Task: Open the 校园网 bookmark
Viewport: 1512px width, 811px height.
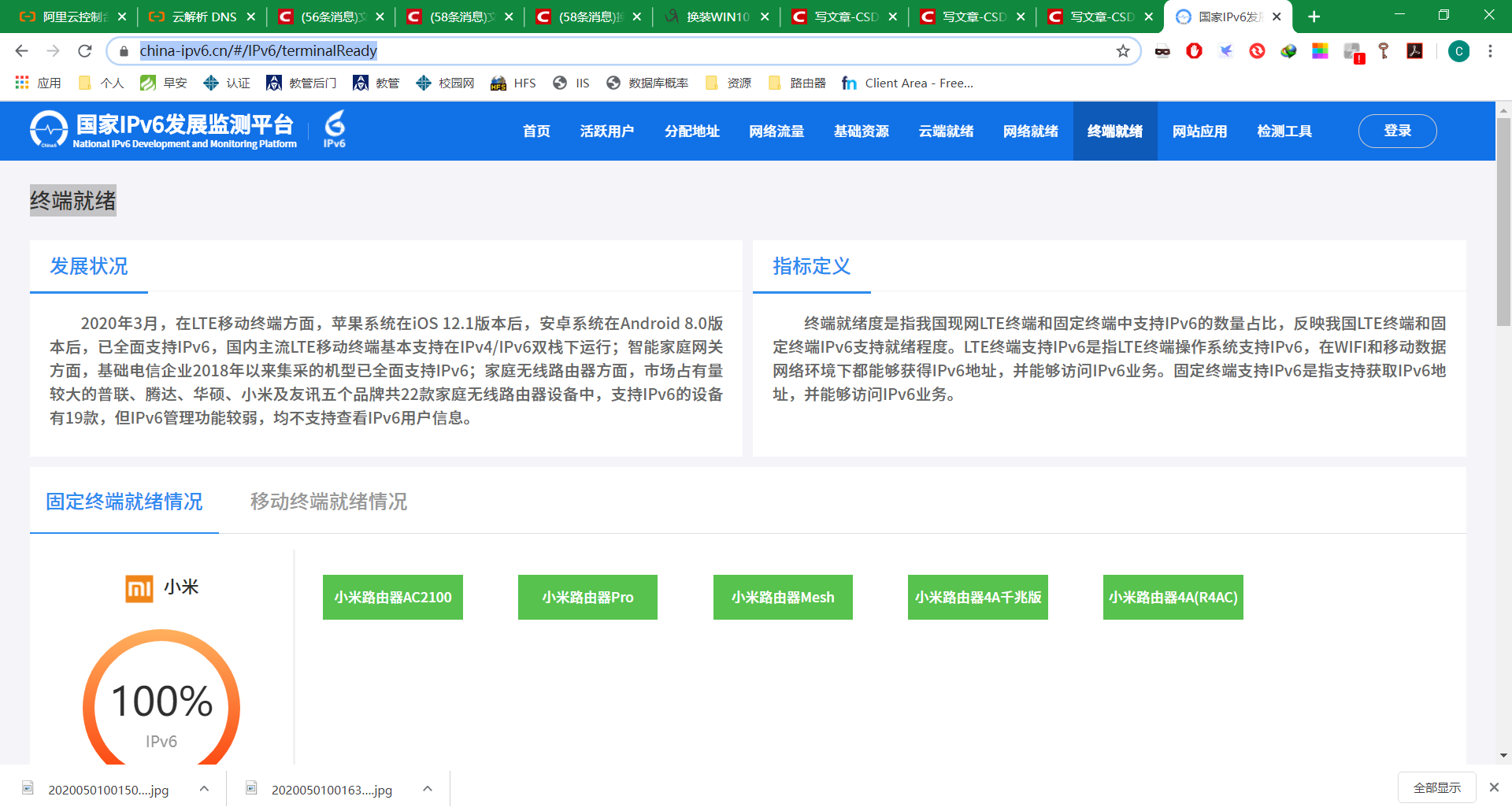Action: 445,83
